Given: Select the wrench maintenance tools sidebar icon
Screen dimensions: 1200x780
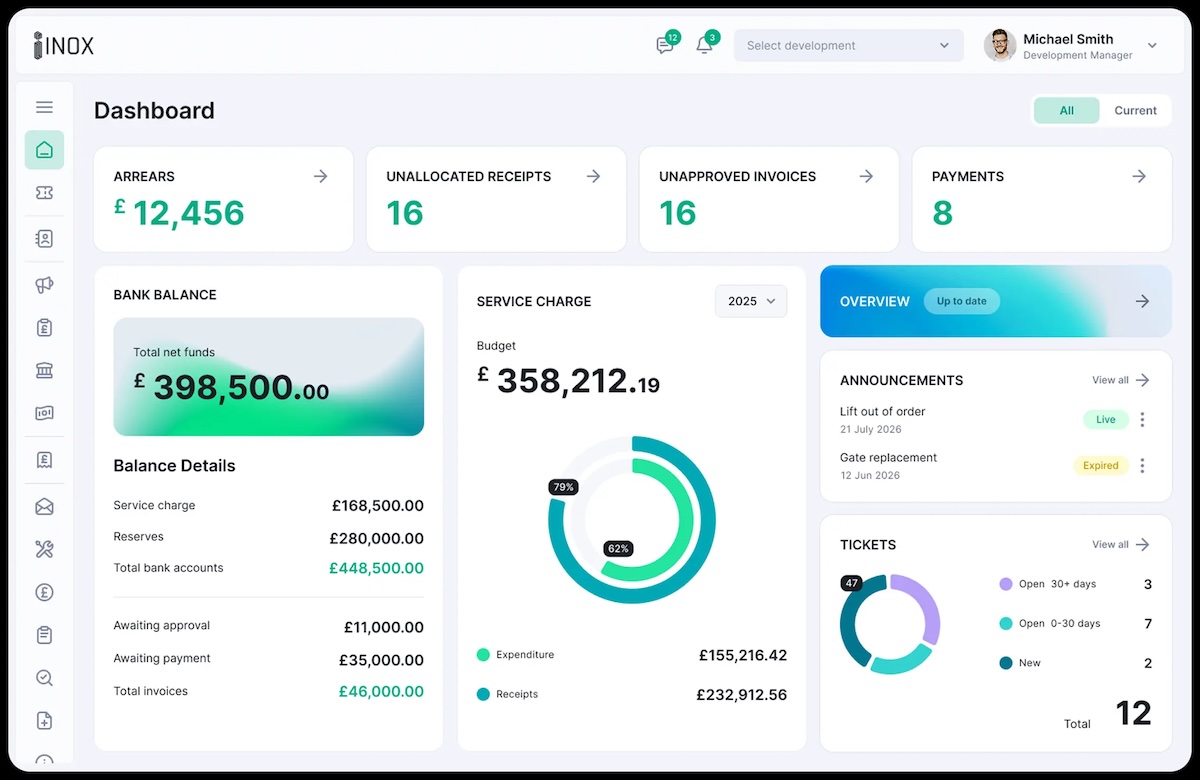Looking at the screenshot, I should [44, 549].
